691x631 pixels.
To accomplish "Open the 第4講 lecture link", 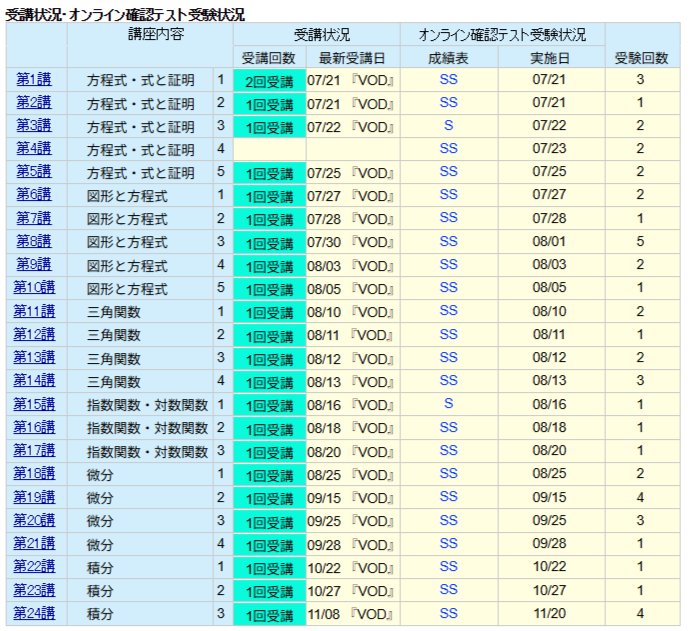I will pyautogui.click(x=33, y=148).
